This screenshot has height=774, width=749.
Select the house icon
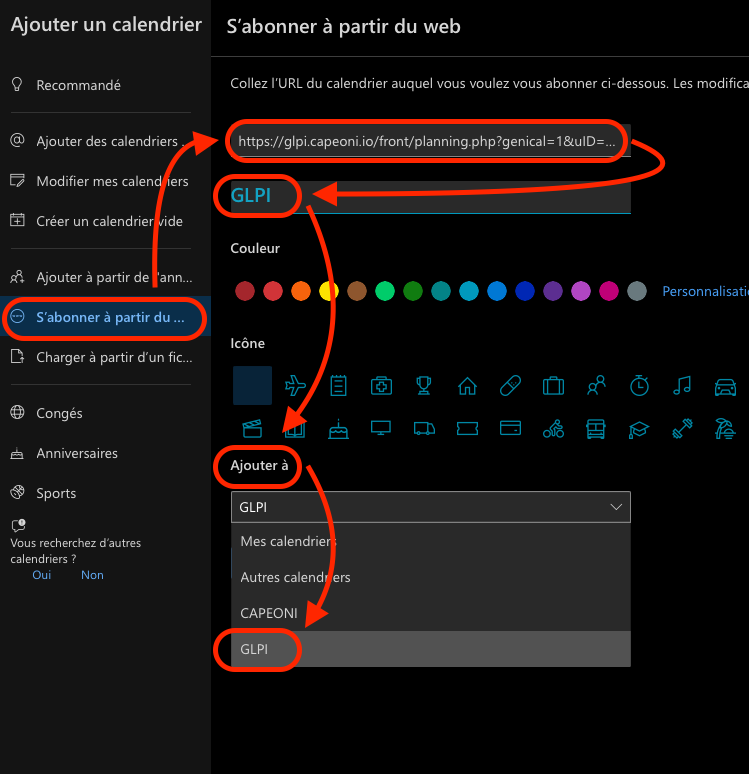point(467,386)
